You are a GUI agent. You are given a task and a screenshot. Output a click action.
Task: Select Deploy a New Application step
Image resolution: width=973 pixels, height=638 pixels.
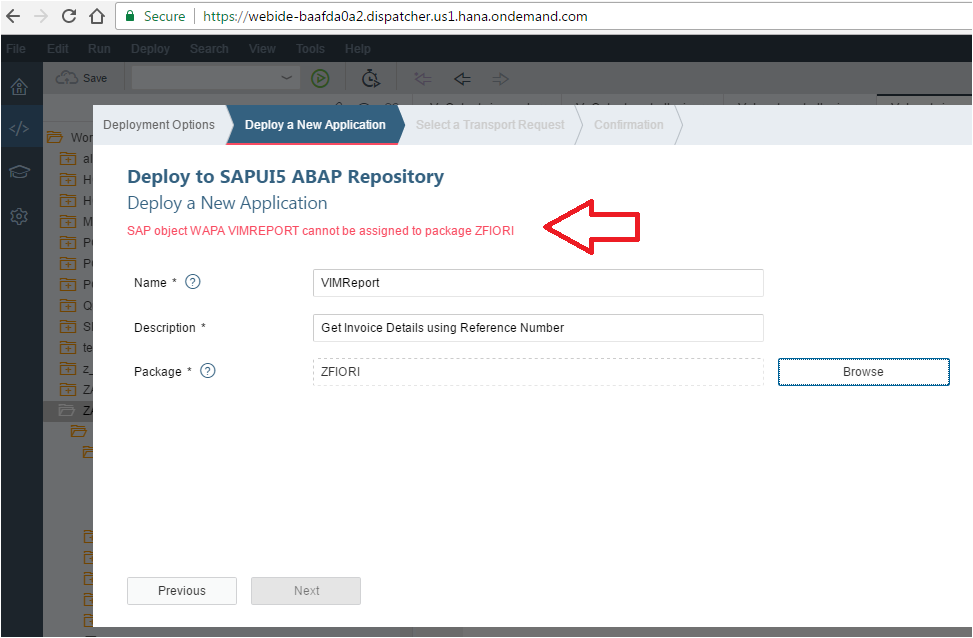315,125
